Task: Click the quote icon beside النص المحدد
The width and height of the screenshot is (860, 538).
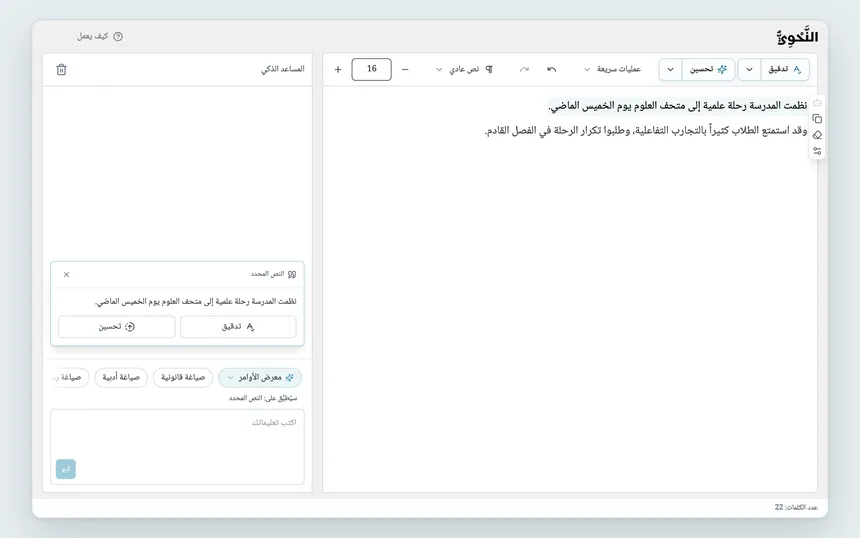Action: tap(292, 274)
